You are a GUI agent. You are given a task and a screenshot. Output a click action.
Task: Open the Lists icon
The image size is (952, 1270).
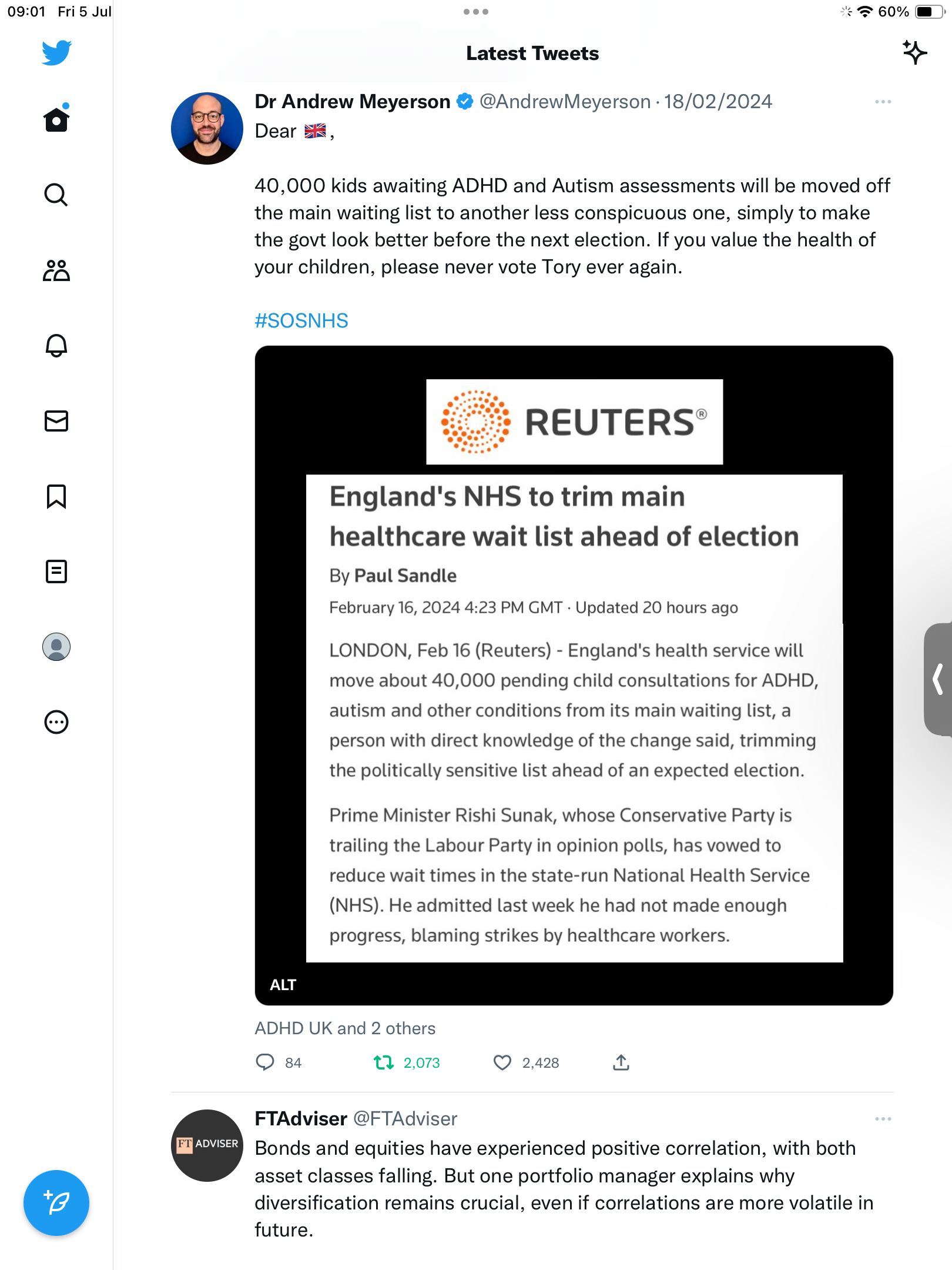coord(56,571)
